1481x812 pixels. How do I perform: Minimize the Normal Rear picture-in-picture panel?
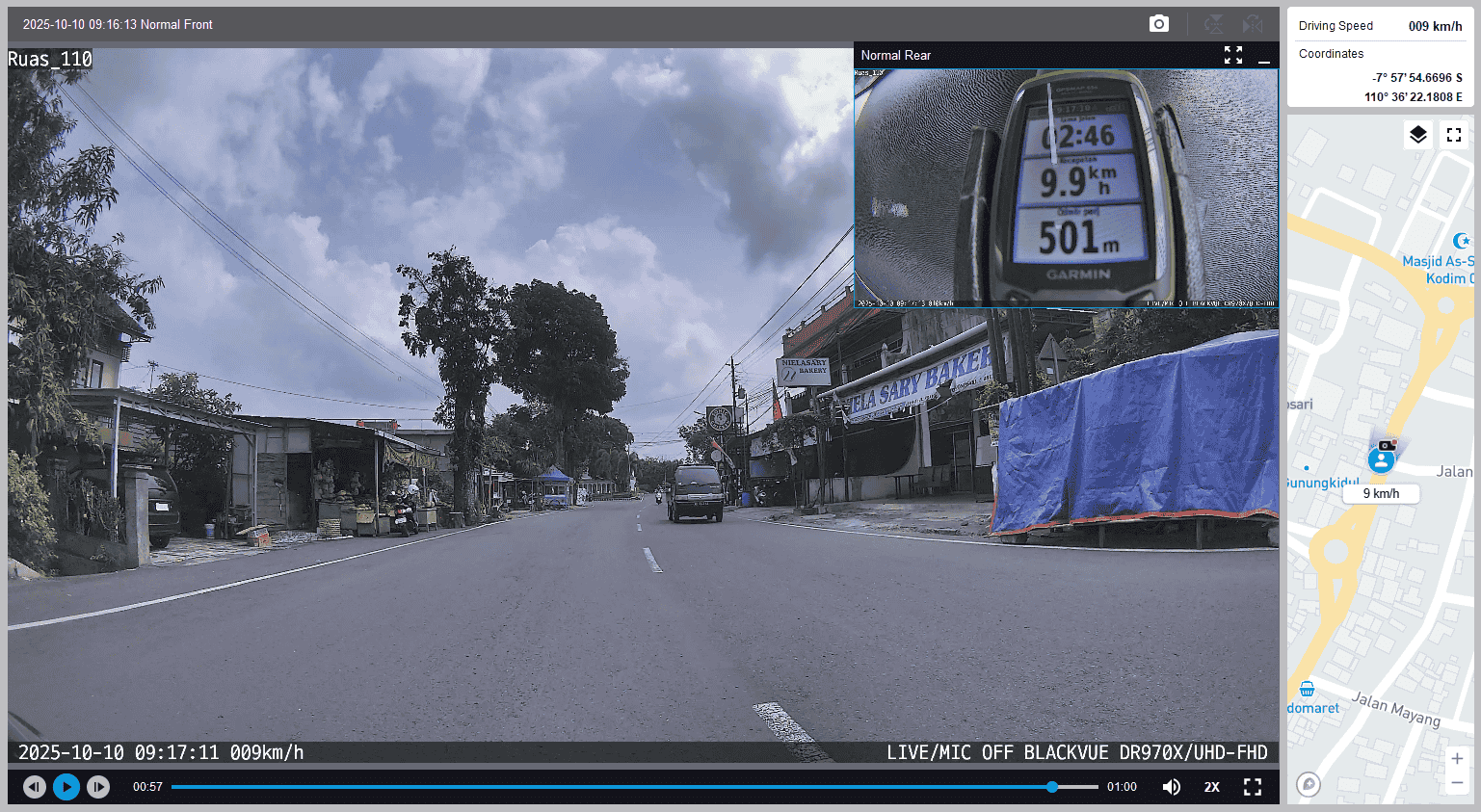tap(1264, 56)
